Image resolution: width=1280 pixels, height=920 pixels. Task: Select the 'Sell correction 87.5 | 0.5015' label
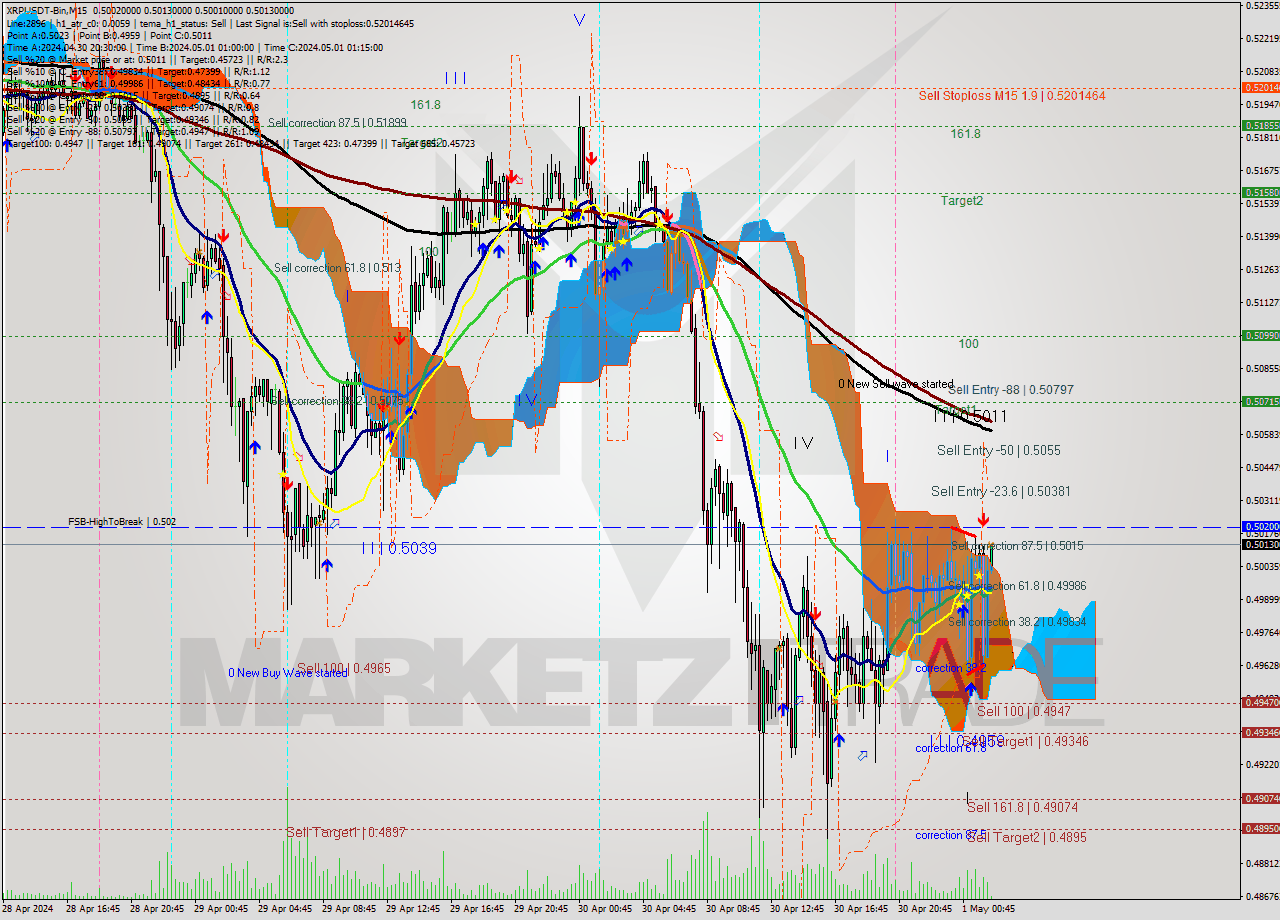[1017, 546]
